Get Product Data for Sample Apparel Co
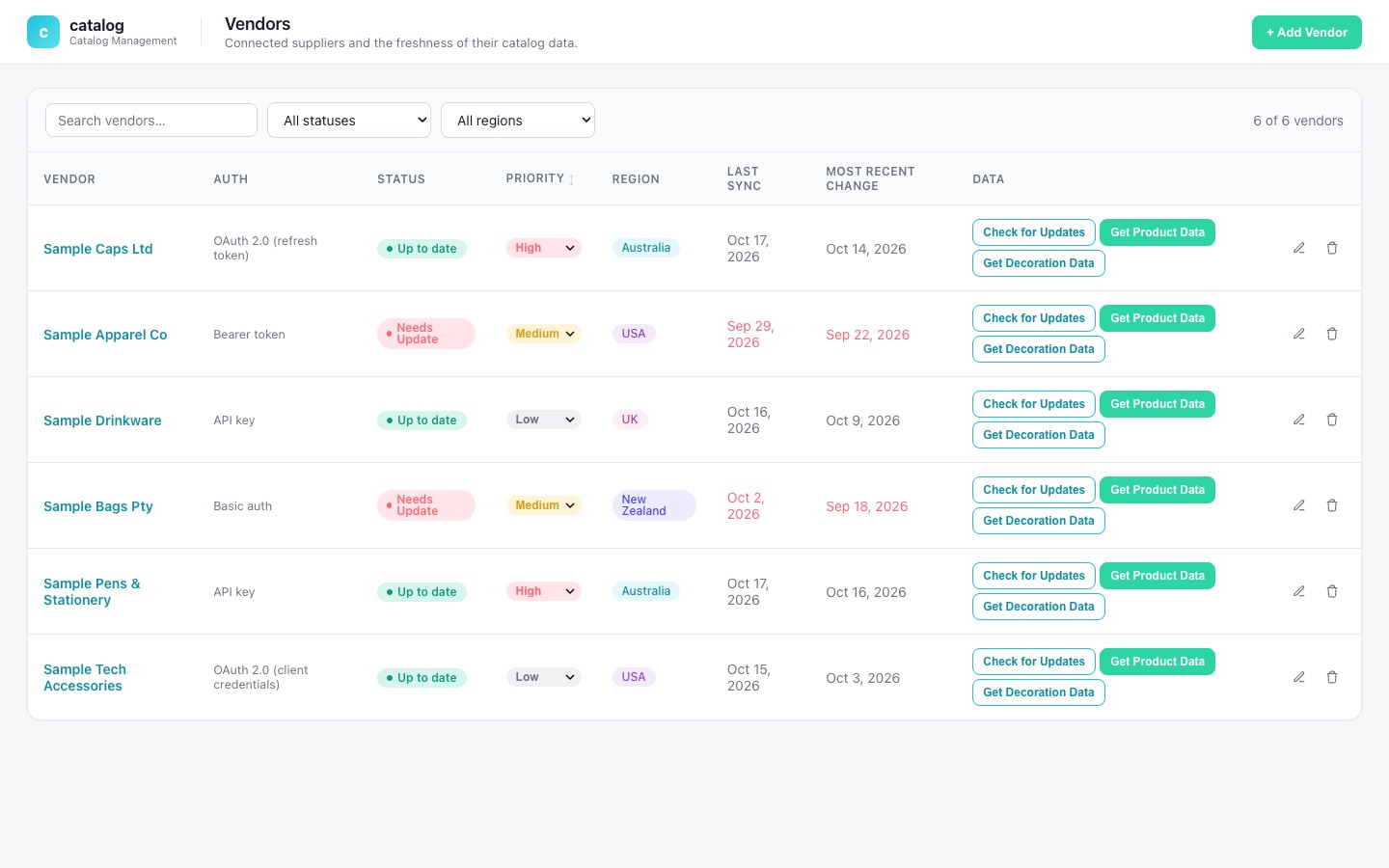 [x=1157, y=318]
